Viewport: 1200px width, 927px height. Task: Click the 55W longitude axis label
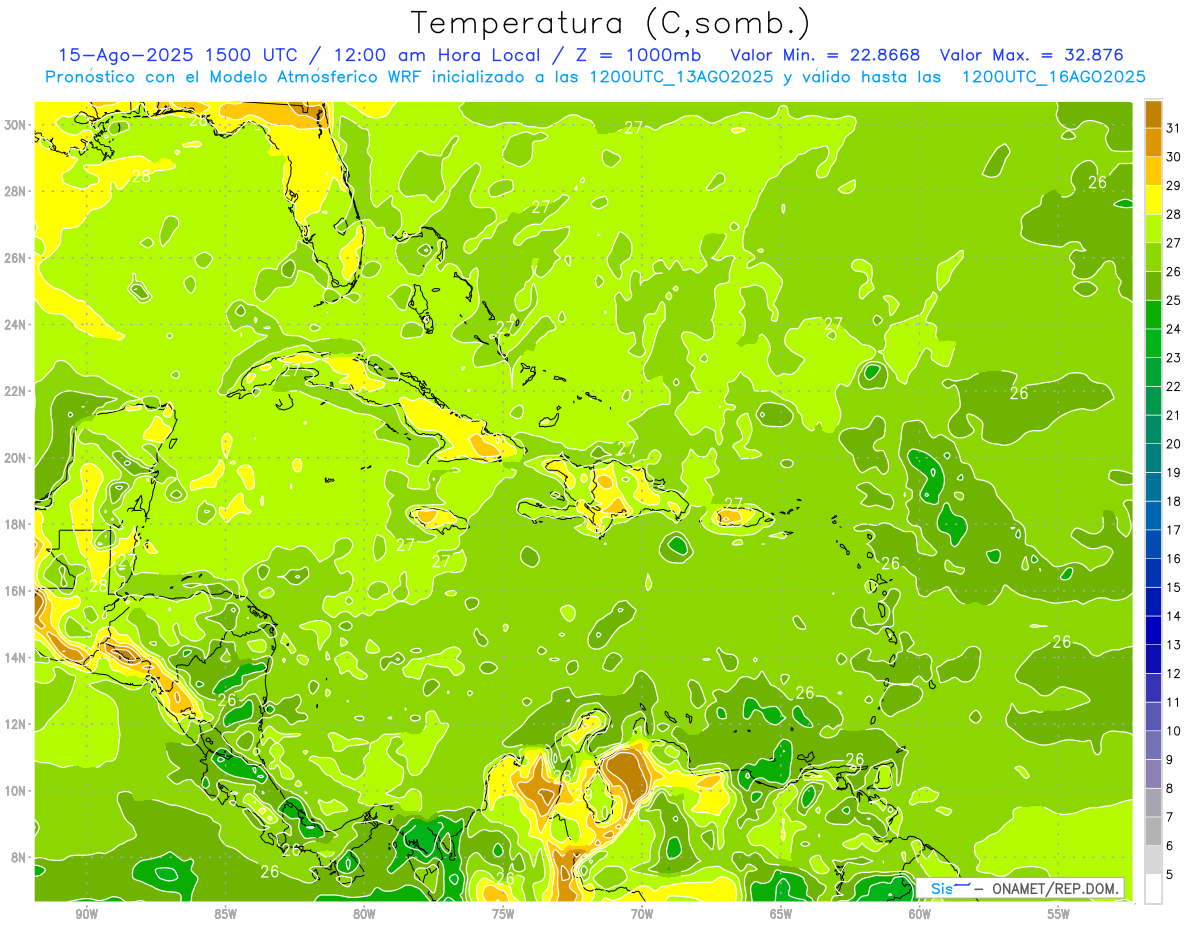point(1058,914)
